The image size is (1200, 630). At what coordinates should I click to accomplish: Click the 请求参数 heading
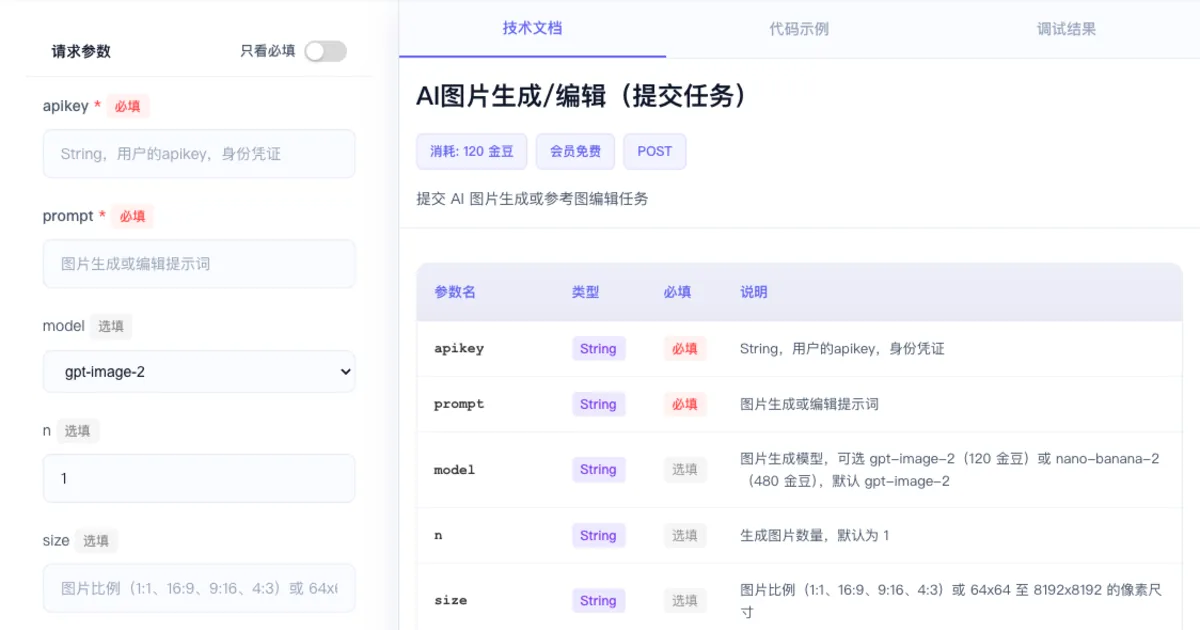[x=81, y=51]
